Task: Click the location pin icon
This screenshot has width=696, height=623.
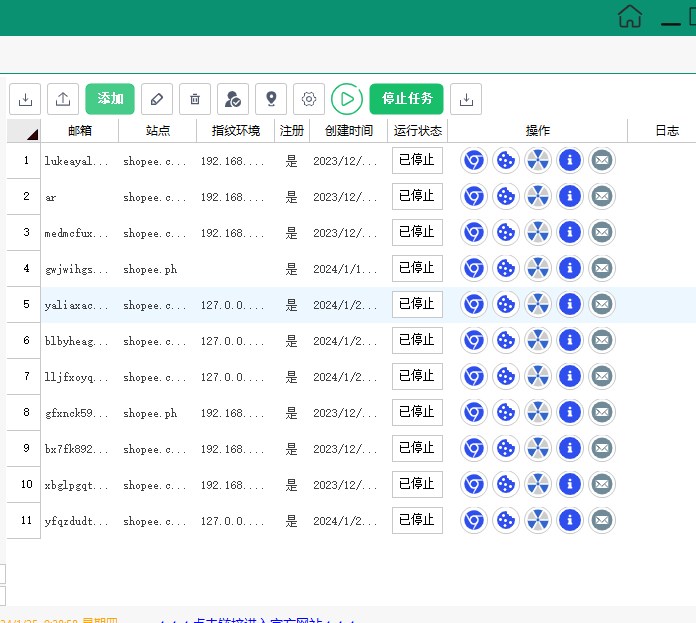Action: (x=271, y=99)
